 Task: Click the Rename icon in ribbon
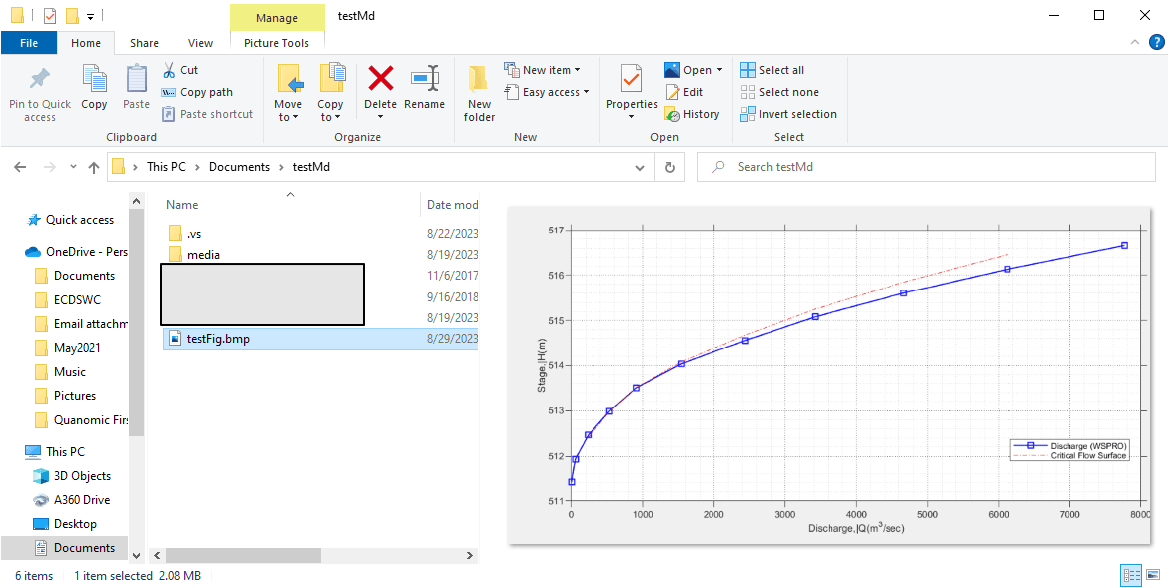(x=425, y=80)
